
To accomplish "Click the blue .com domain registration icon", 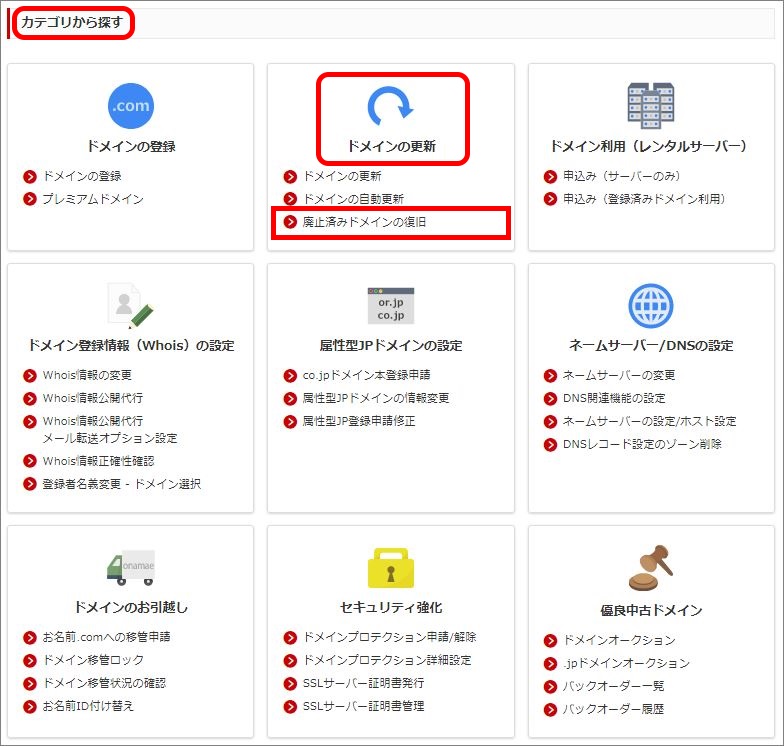I will [x=131, y=106].
